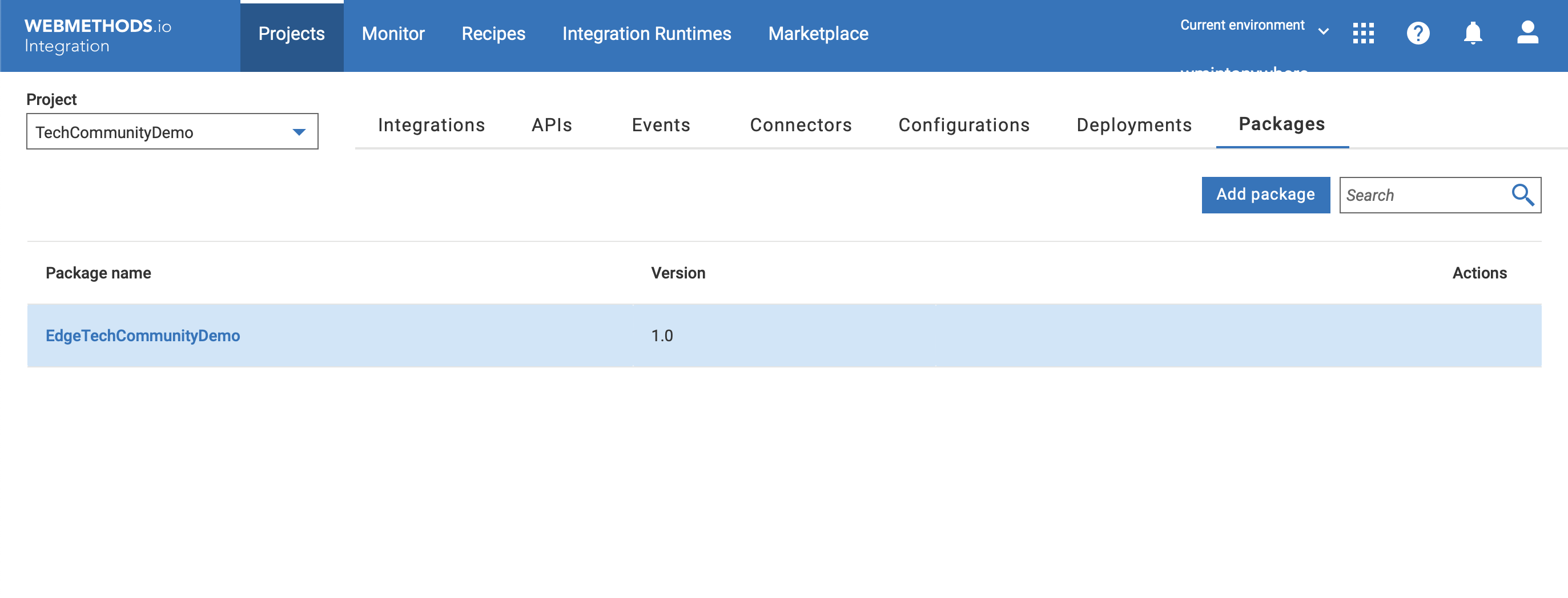Open the help icon
Viewport: 1568px width, 598px height.
[x=1418, y=33]
